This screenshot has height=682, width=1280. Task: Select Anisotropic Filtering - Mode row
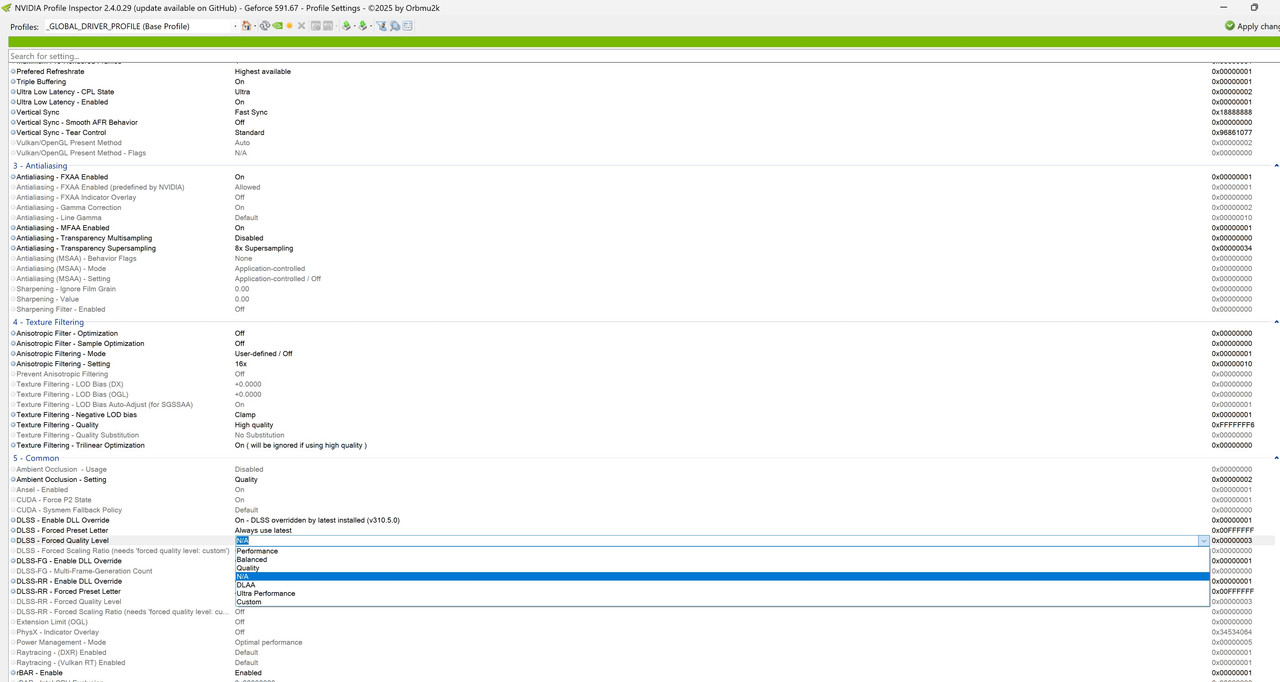tap(640, 354)
